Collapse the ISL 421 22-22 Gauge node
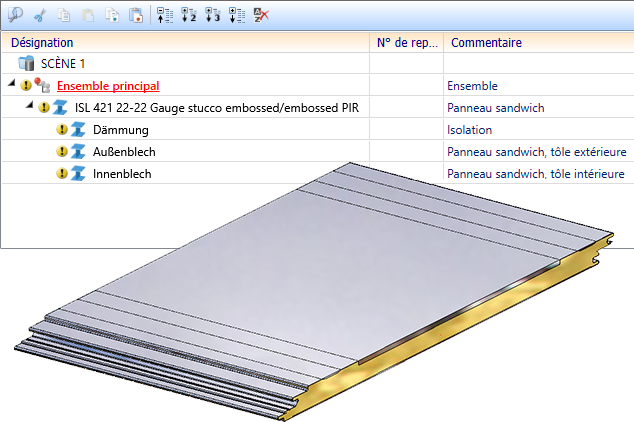 [x=29, y=105]
